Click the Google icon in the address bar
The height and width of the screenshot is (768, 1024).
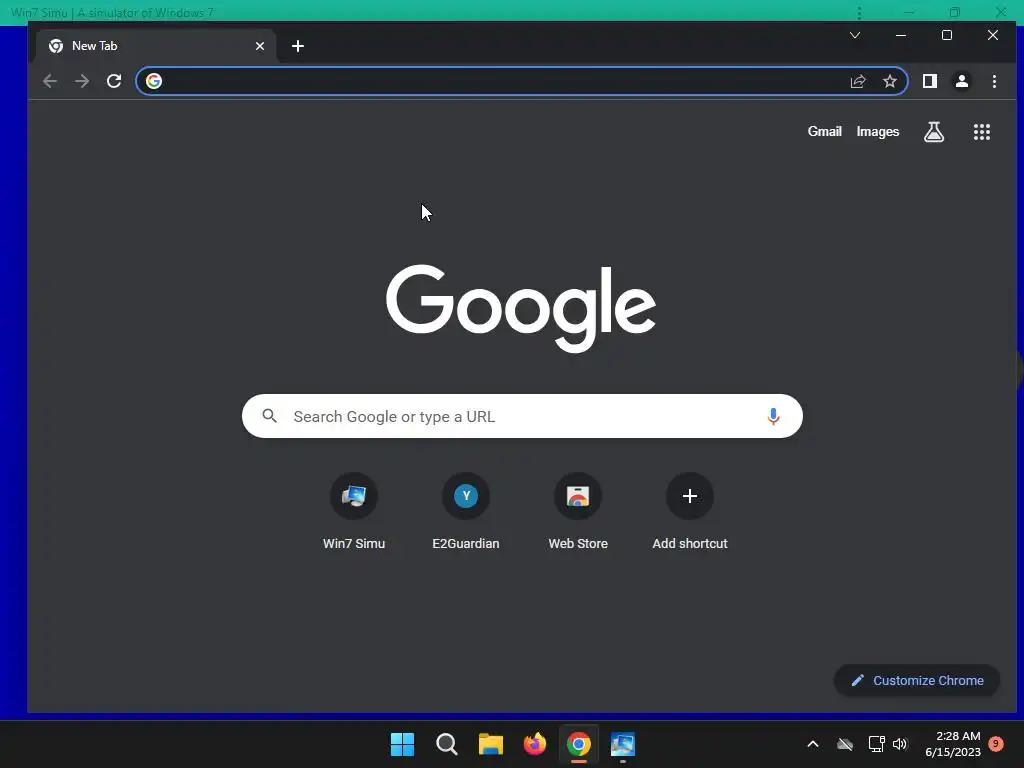[154, 81]
